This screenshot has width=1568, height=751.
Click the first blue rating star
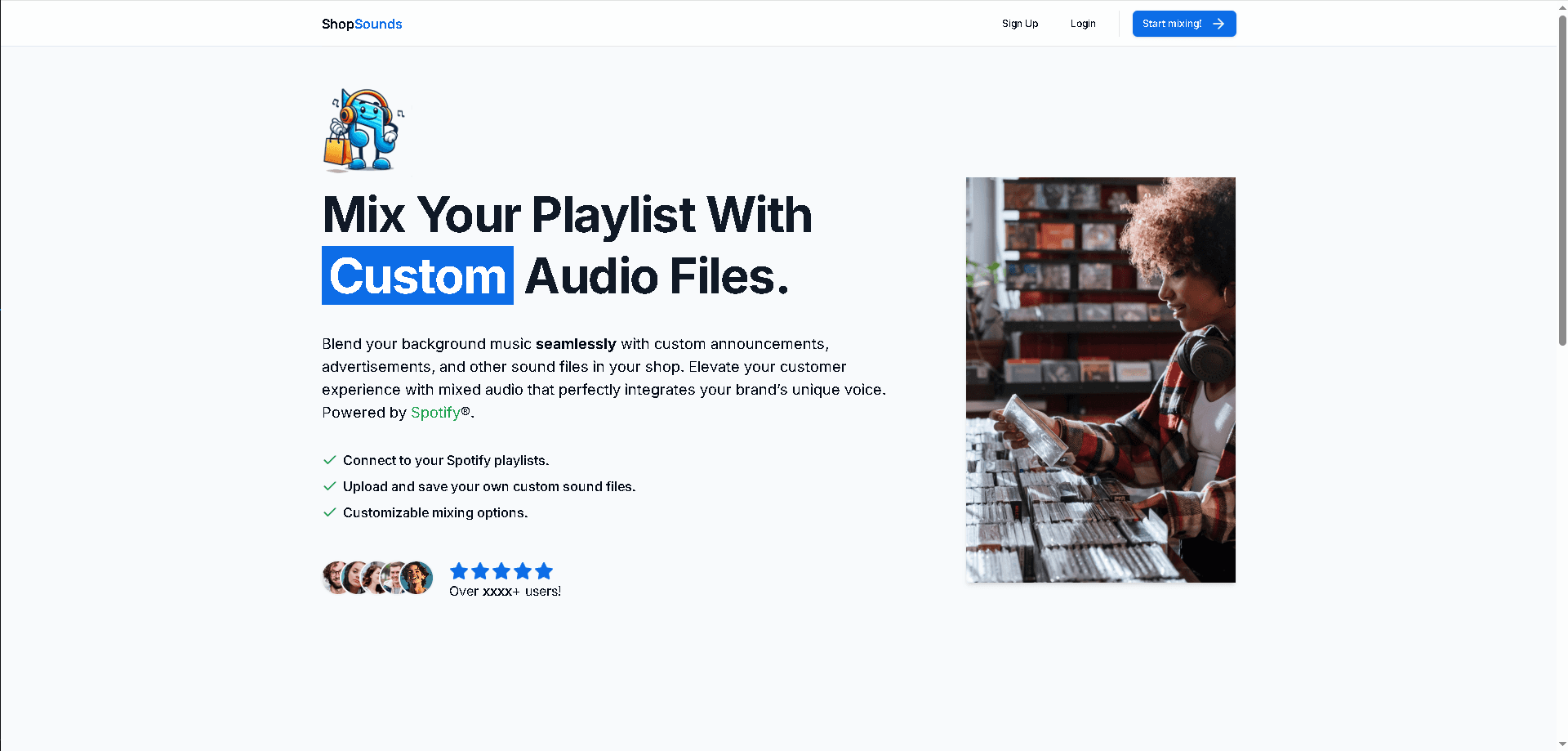point(459,571)
